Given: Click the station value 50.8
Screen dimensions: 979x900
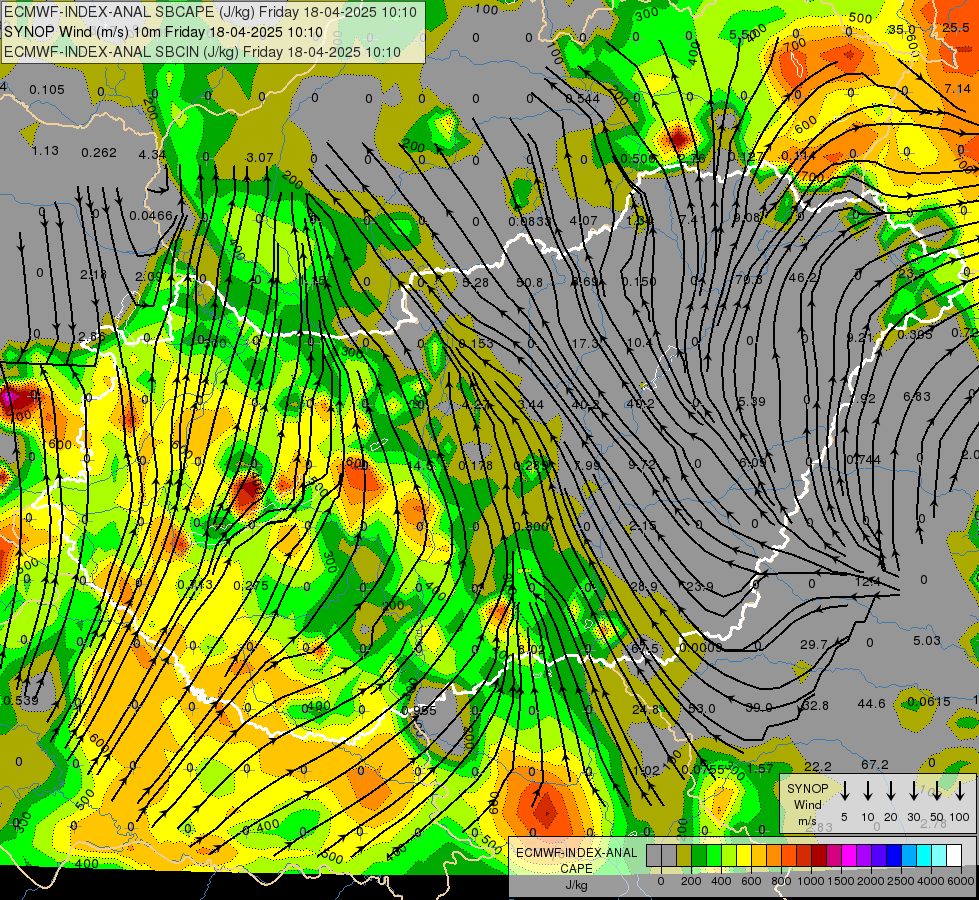Looking at the screenshot, I should click(x=529, y=282).
